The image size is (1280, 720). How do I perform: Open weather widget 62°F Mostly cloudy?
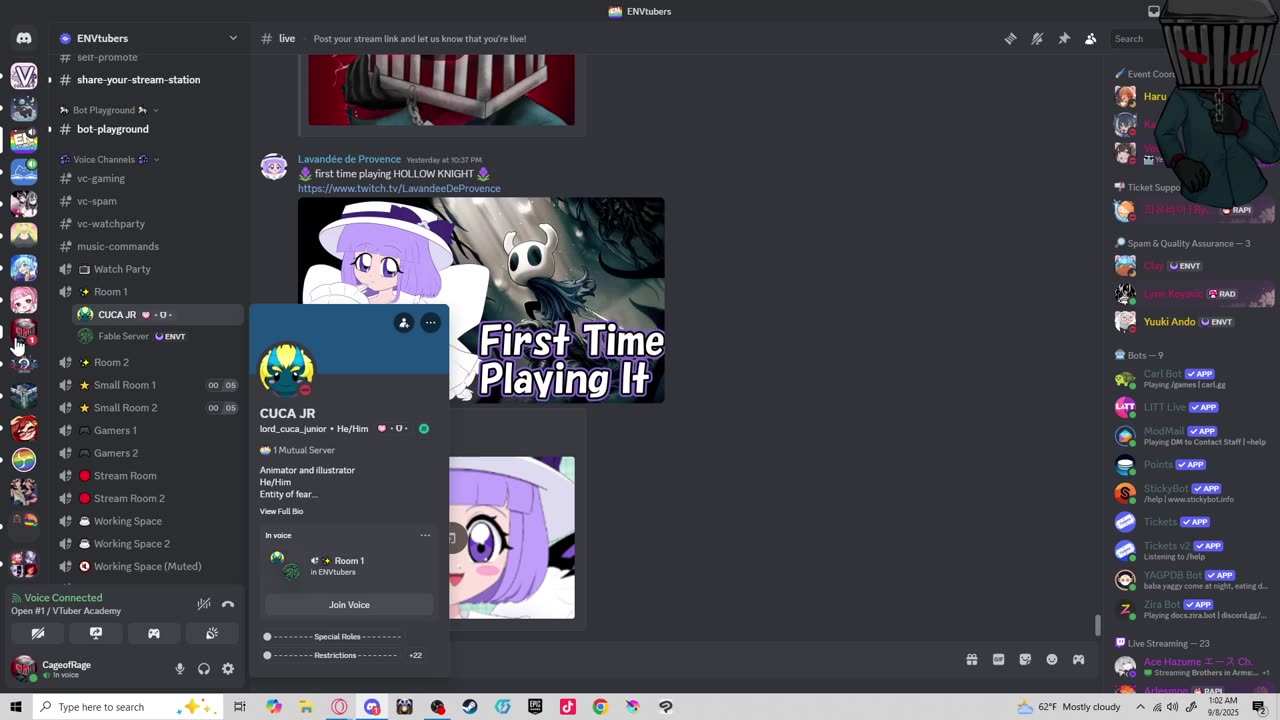click(1068, 707)
